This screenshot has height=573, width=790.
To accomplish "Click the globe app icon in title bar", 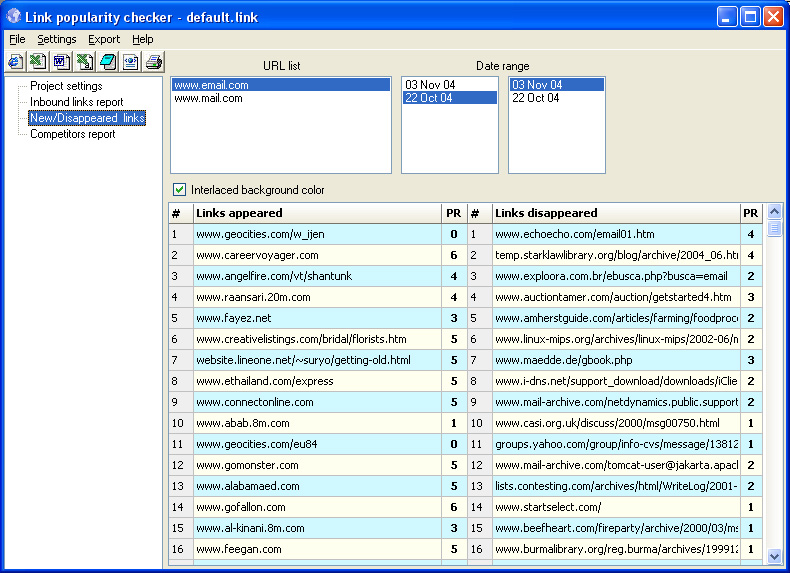I will click(x=14, y=17).
